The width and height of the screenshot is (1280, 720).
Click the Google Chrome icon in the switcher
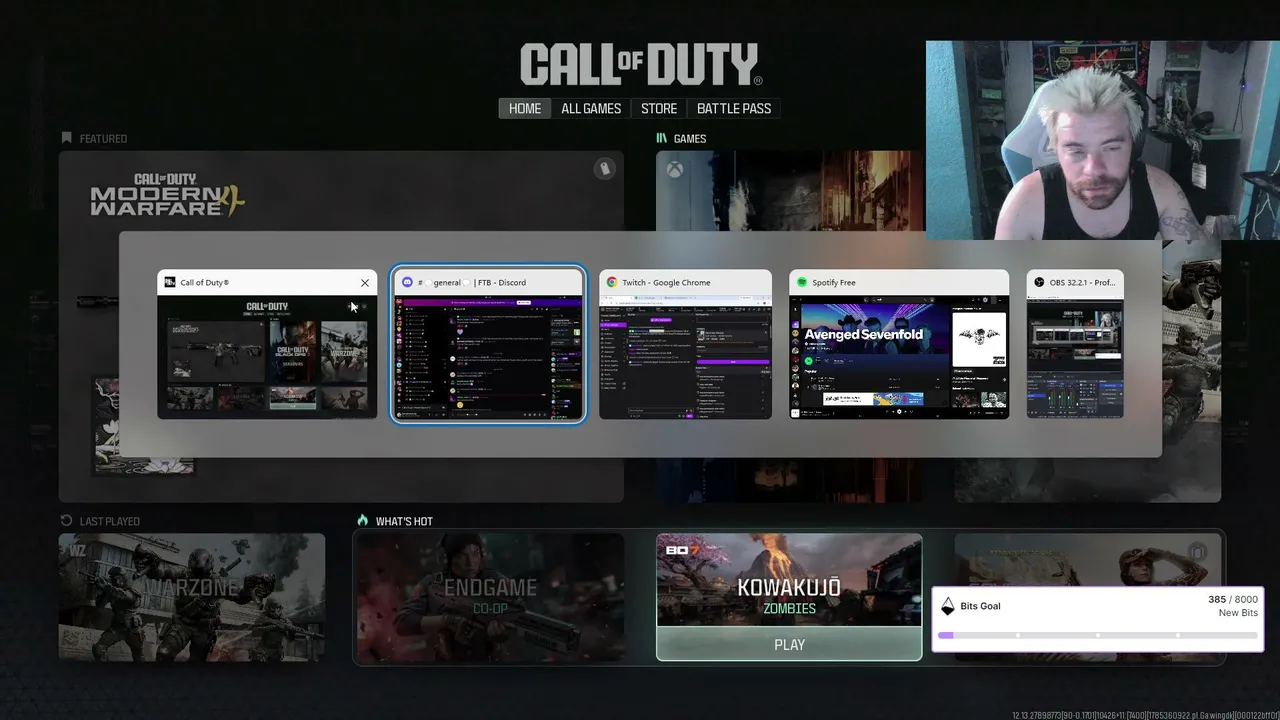click(612, 283)
